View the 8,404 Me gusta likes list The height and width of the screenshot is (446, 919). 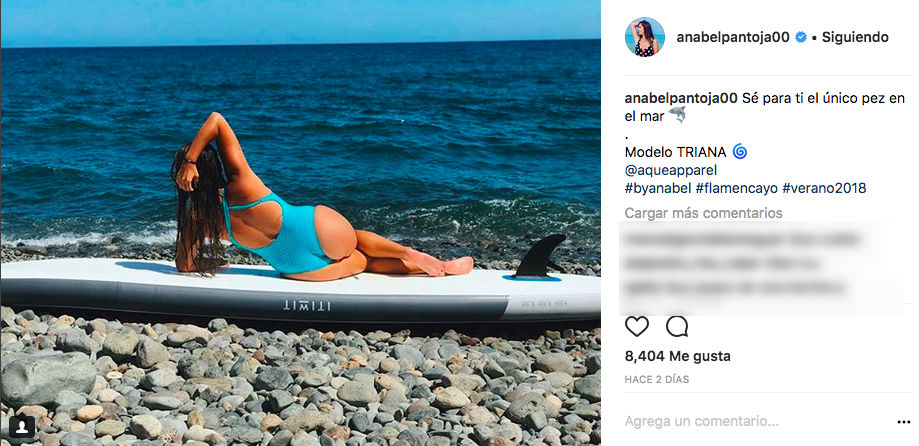click(678, 356)
